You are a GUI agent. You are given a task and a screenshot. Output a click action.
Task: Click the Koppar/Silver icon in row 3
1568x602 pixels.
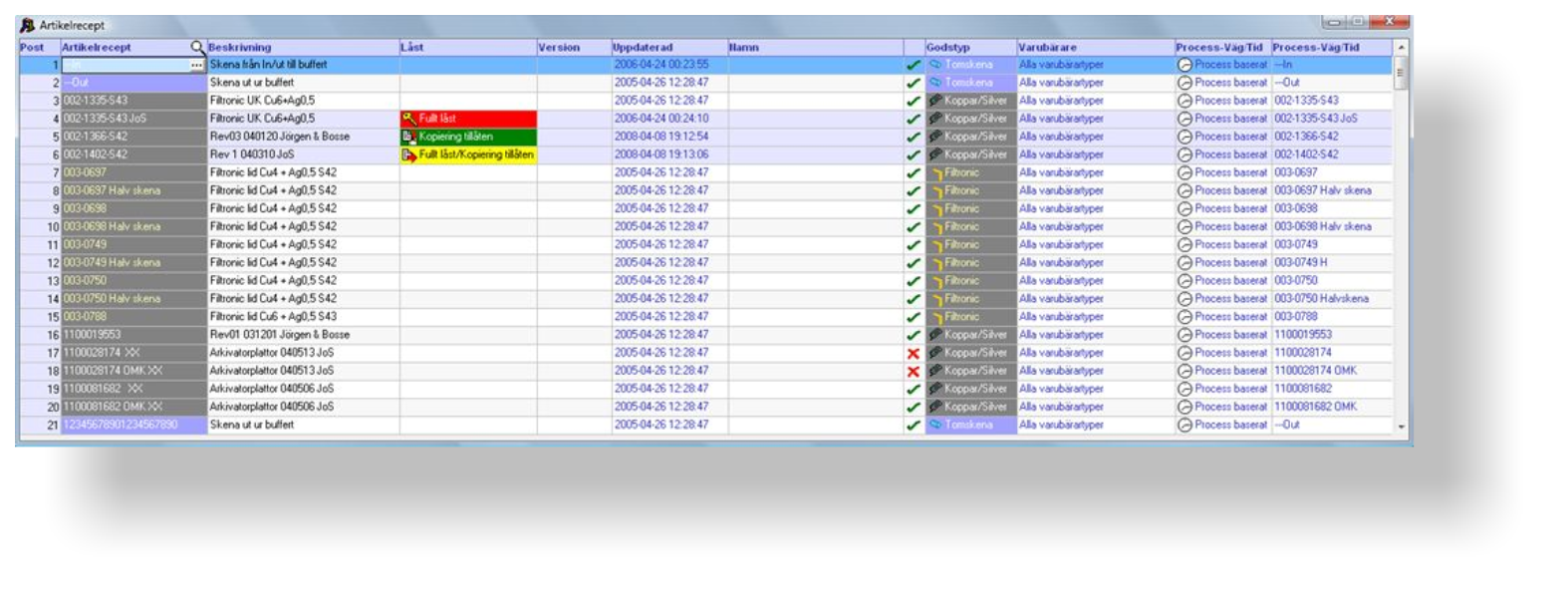click(x=935, y=101)
